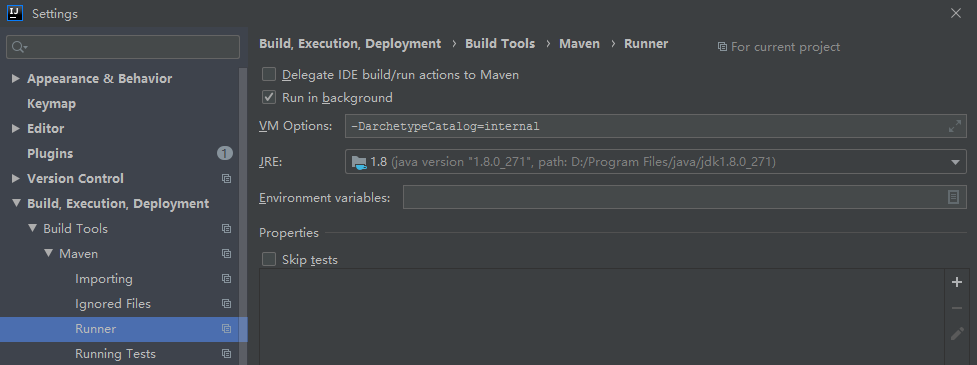This screenshot has height=365, width=977.
Task: Collapse the Maven tree node
Action: click(49, 254)
